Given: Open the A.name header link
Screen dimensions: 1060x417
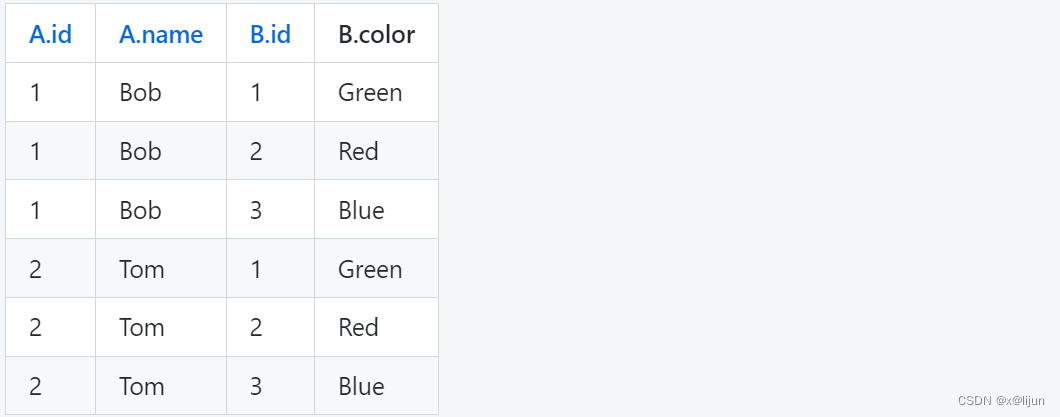Looking at the screenshot, I should pos(161,34).
